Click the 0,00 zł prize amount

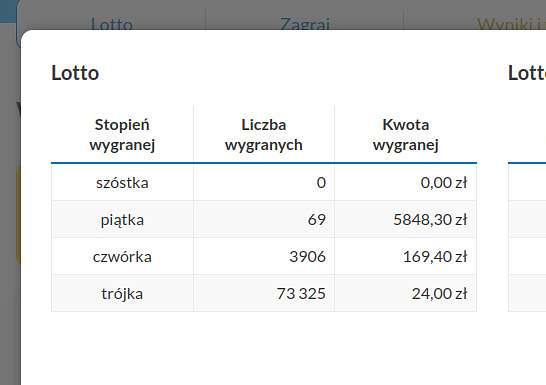click(444, 183)
